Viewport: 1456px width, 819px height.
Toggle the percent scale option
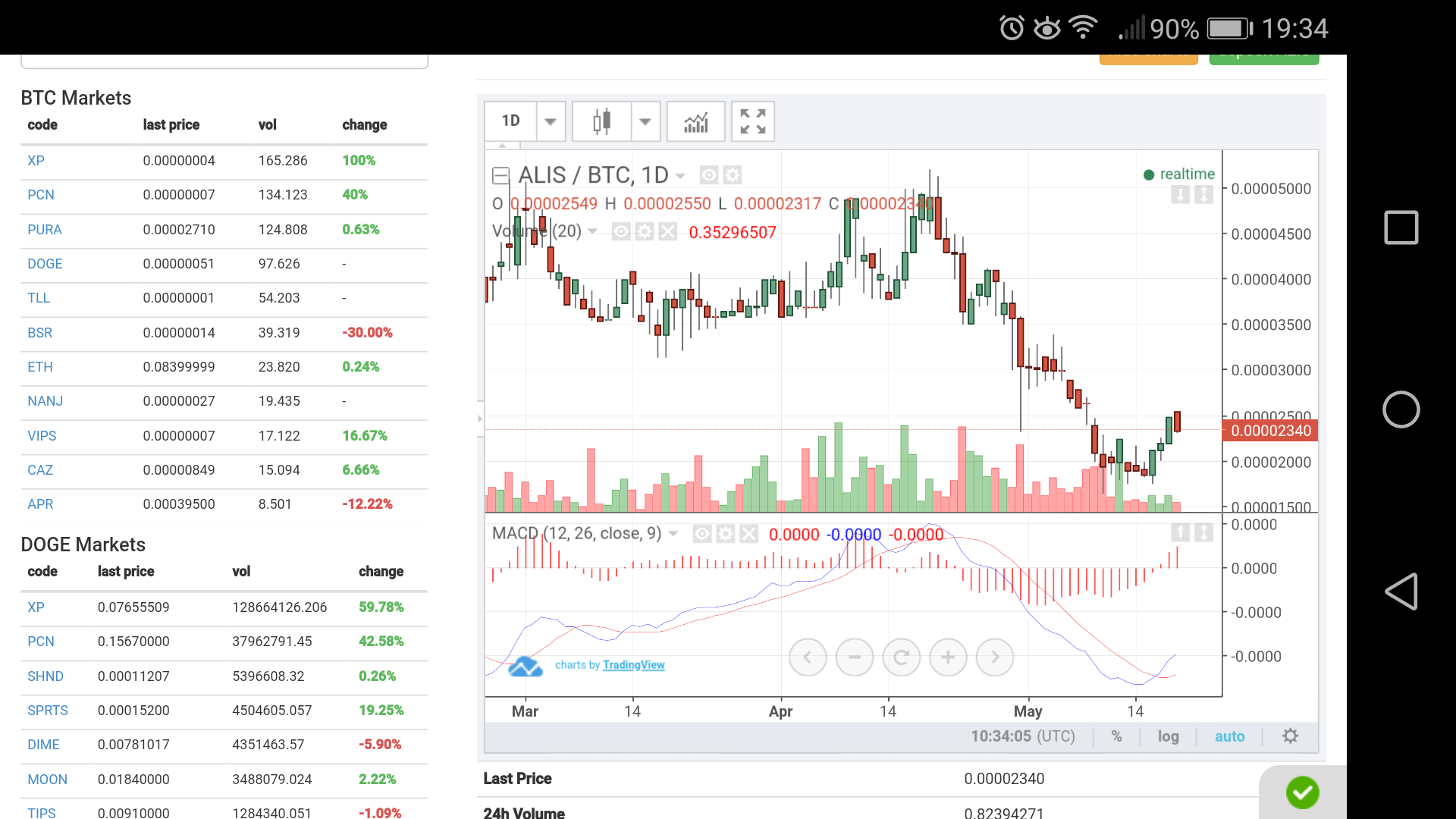click(1116, 736)
